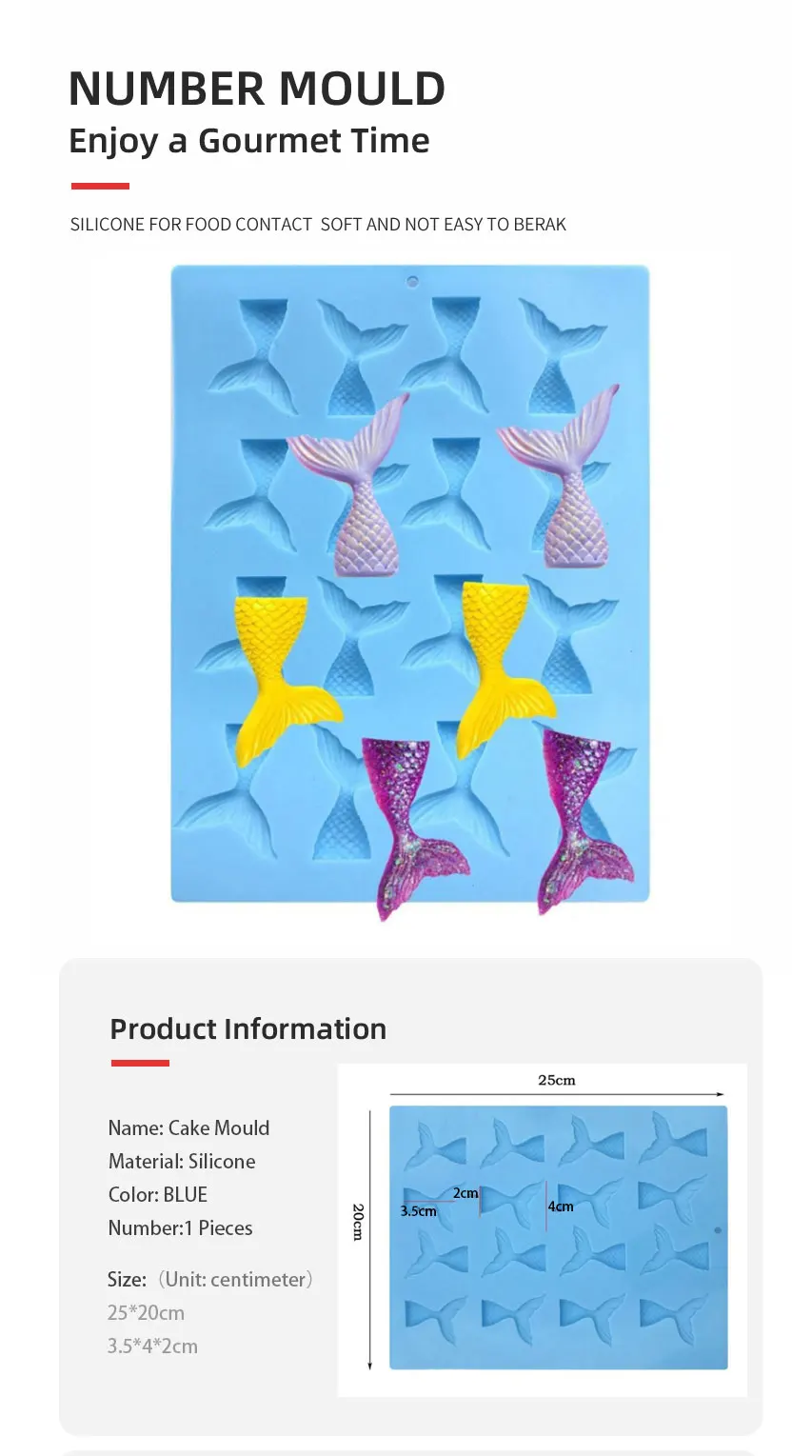Click the Number: 1 Pieces line
The image size is (812, 1456).
point(181,1228)
